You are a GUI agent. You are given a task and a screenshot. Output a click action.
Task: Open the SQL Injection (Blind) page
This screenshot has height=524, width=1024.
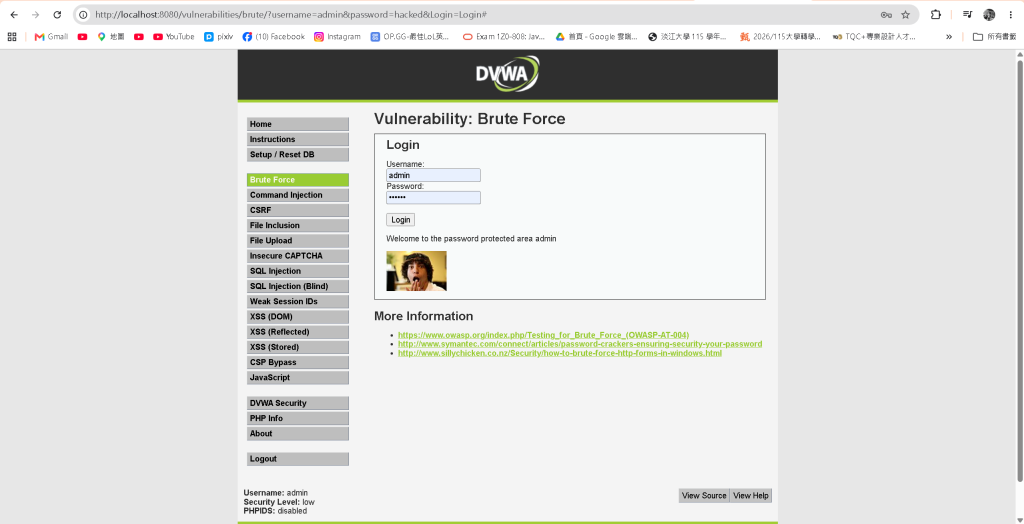pos(298,286)
